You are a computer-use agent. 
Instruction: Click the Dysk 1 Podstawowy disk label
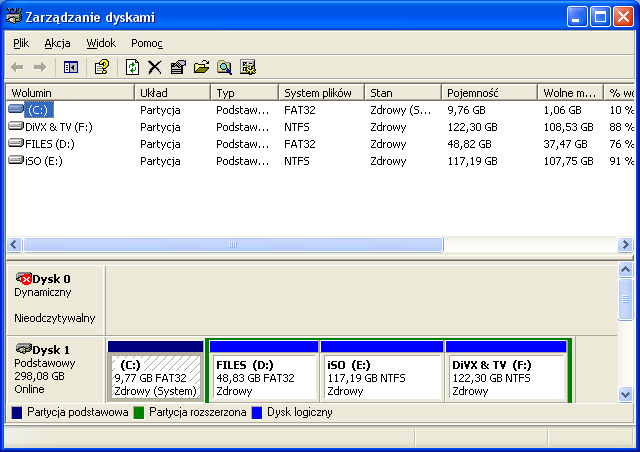pos(56,370)
